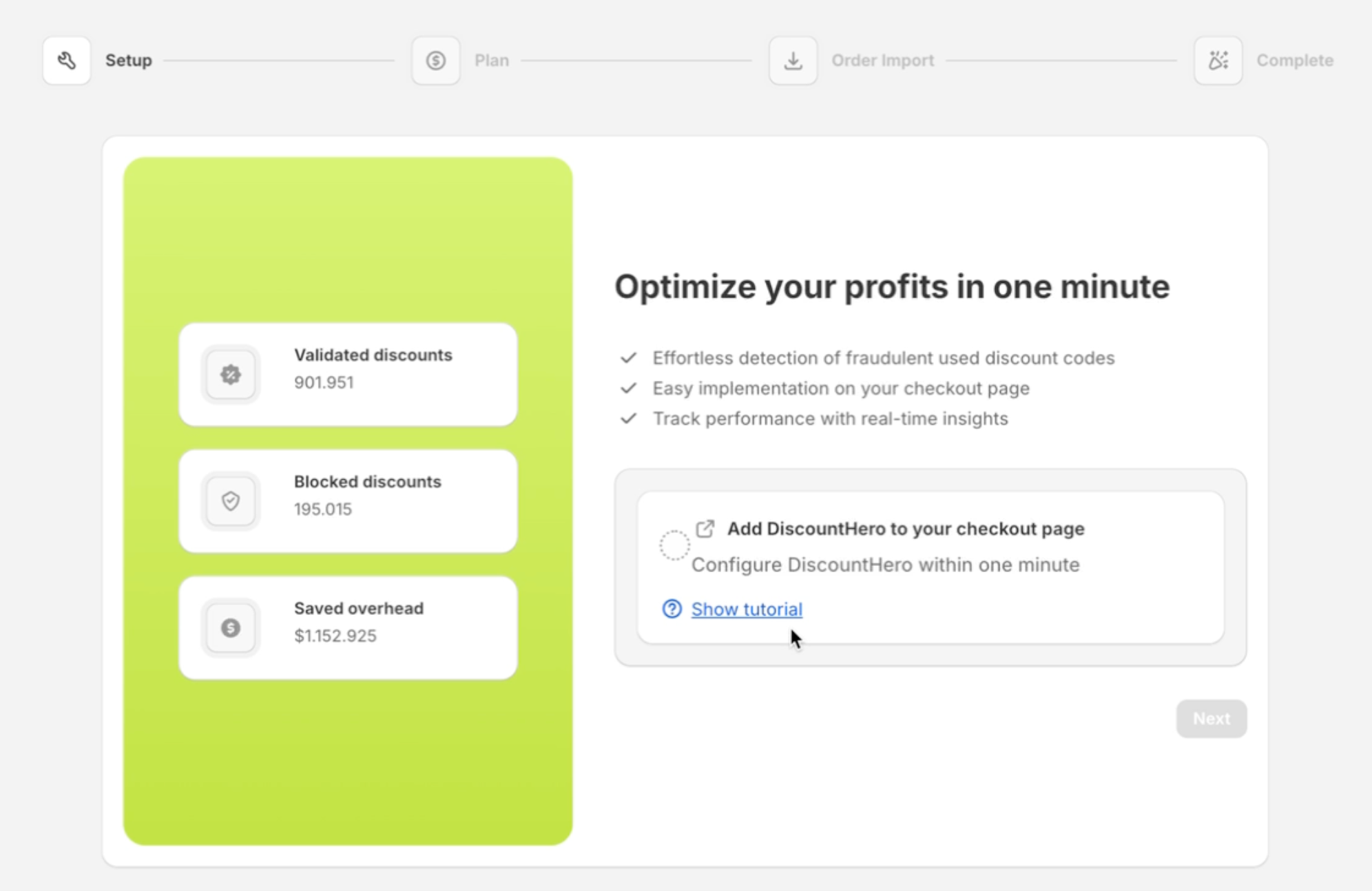The image size is (1372, 891).
Task: Click the Blocked discounts shield icon
Action: tap(231, 501)
